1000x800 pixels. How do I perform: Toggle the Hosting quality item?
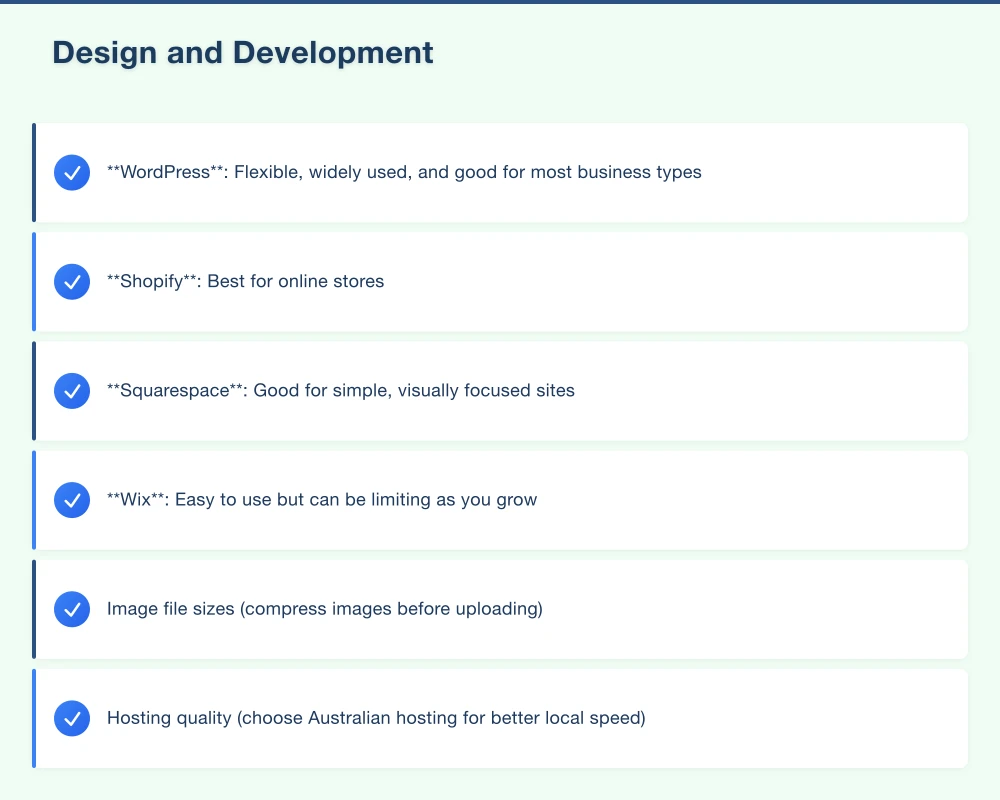click(500, 718)
